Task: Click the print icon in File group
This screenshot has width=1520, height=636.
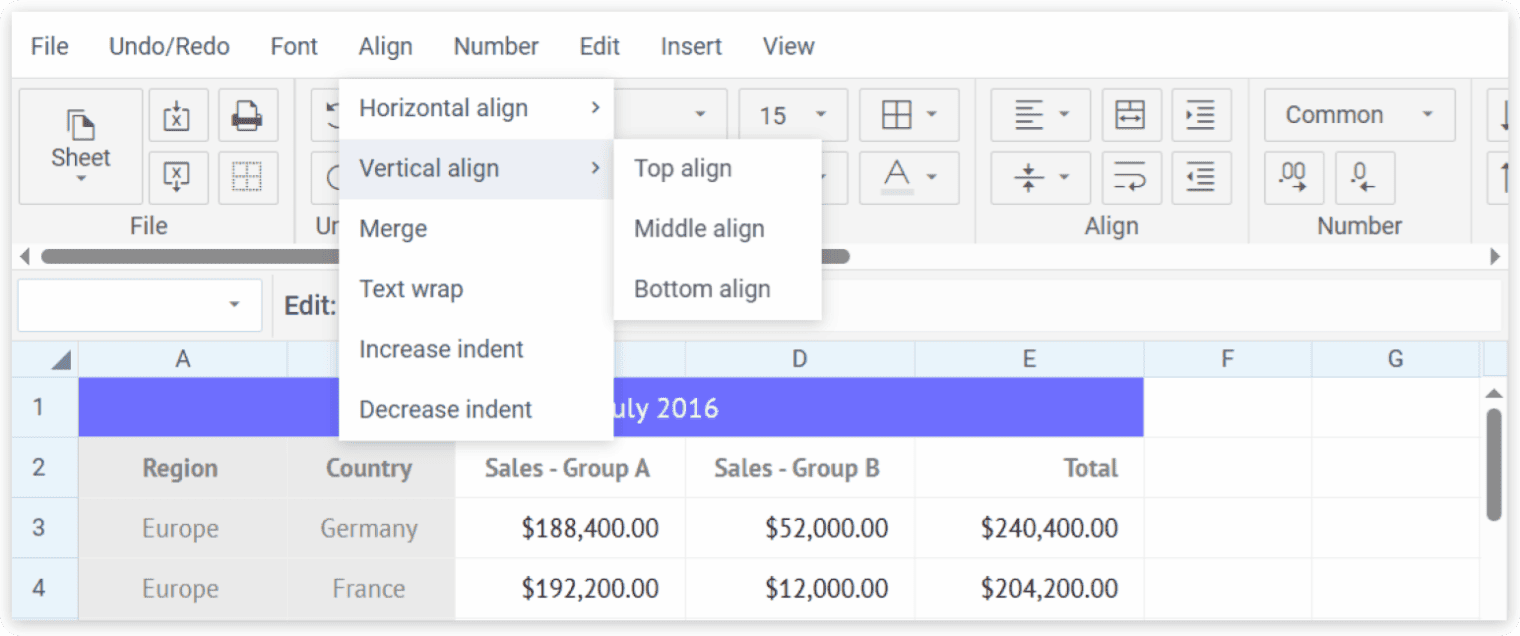Action: [247, 116]
